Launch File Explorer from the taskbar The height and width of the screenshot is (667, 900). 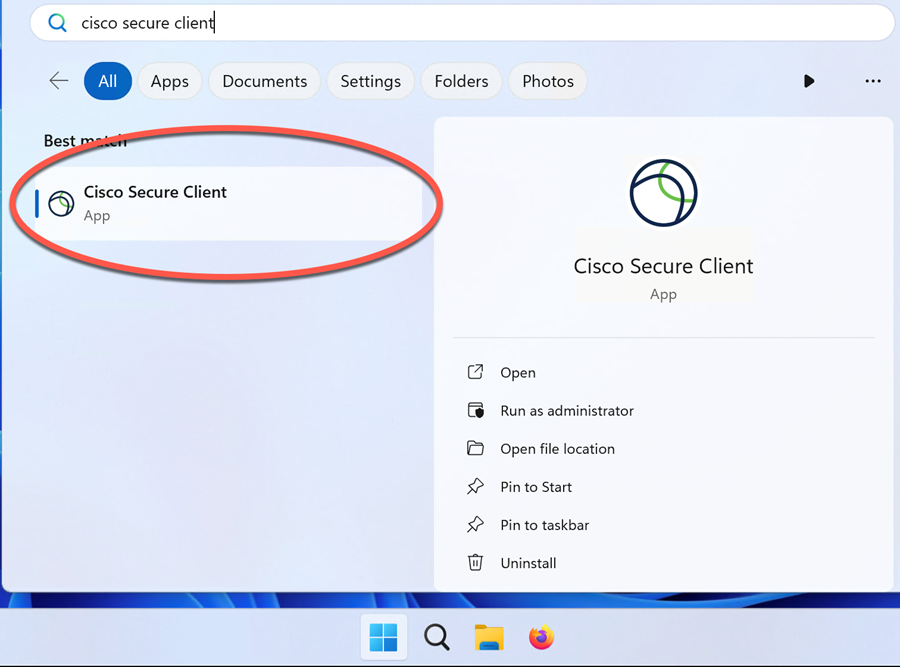489,637
